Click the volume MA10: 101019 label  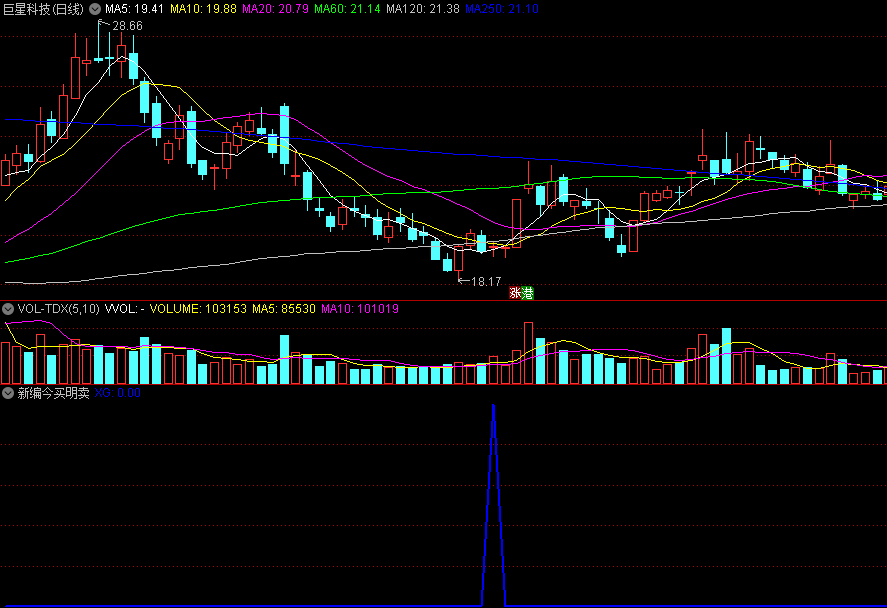click(360, 309)
